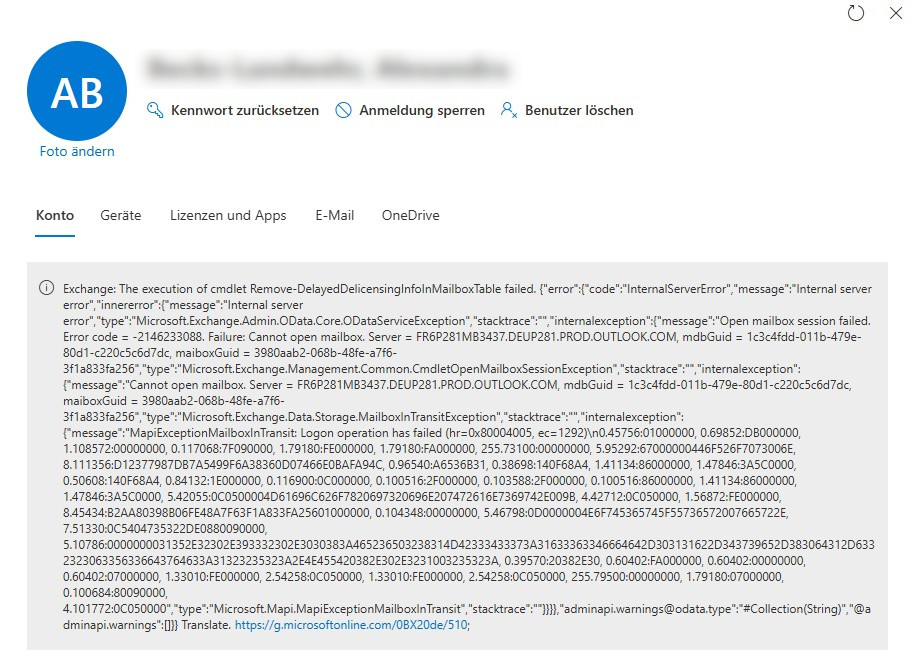Go to Lizenzen und Apps tab
The width and height of the screenshot is (914, 662).
[x=228, y=215]
